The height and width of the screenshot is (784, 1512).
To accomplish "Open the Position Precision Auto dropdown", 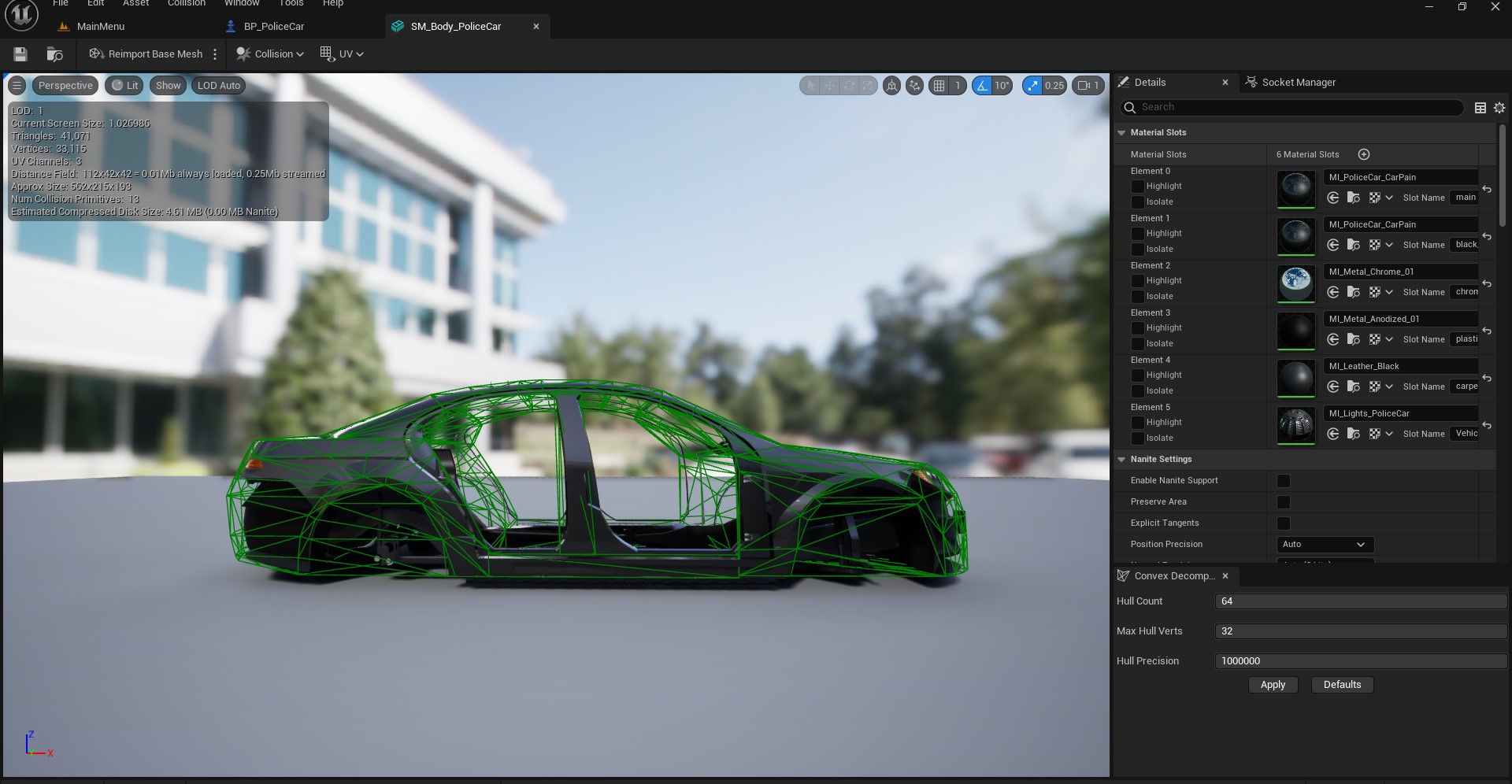I will 1325,545.
